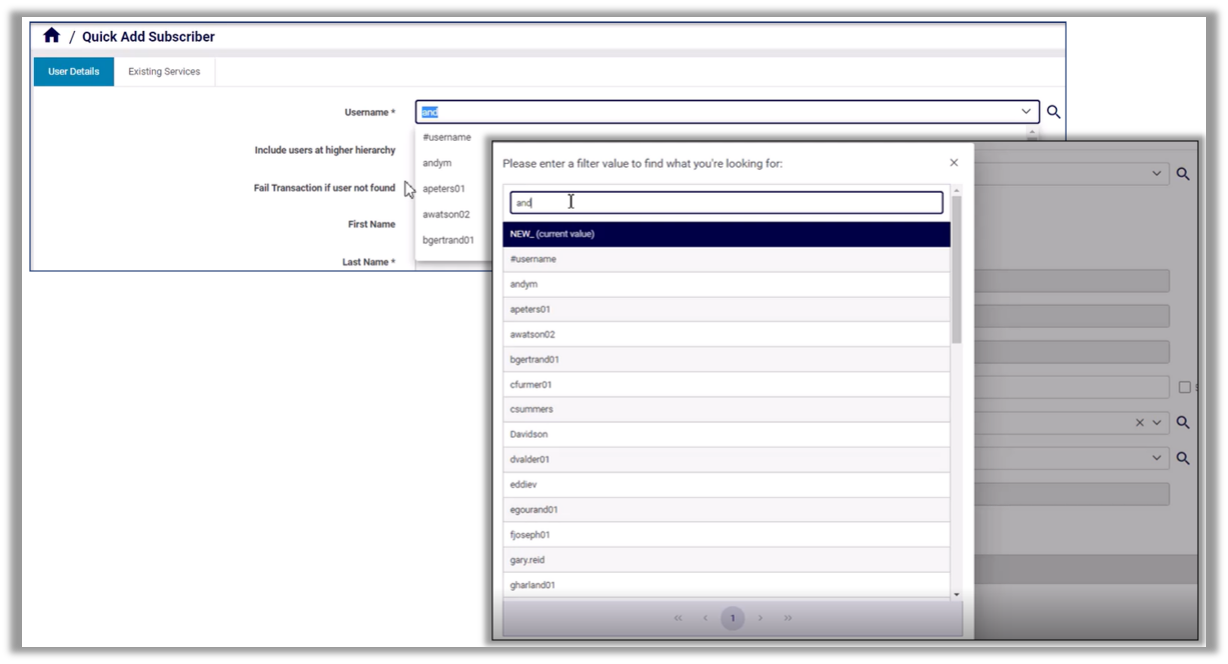Click the filter dialog list scrollbar thumb
Screen dimensions: 1228x664
[x=956, y=270]
